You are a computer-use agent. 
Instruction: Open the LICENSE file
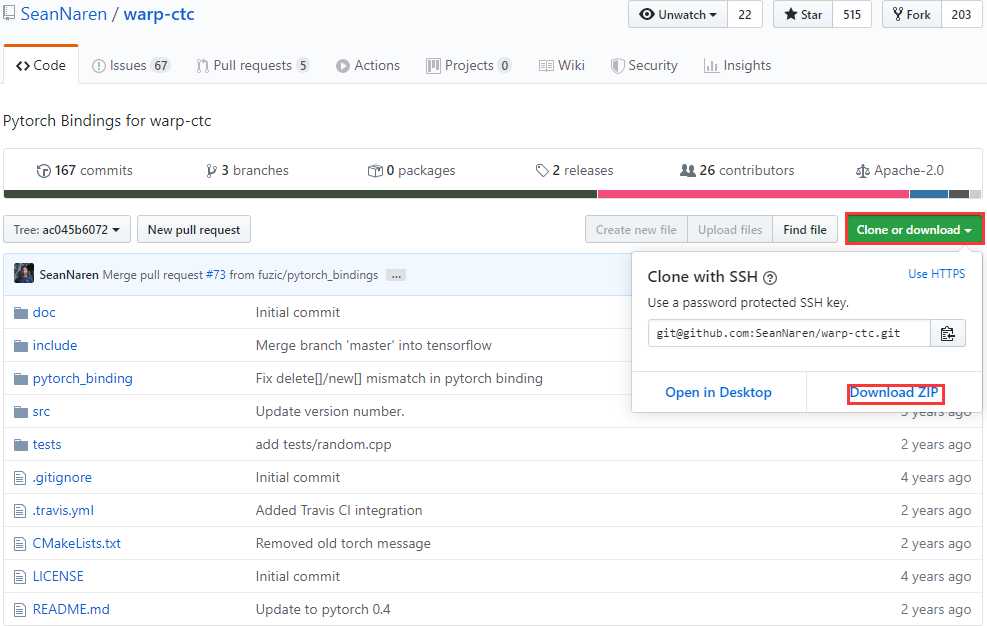[x=58, y=576]
